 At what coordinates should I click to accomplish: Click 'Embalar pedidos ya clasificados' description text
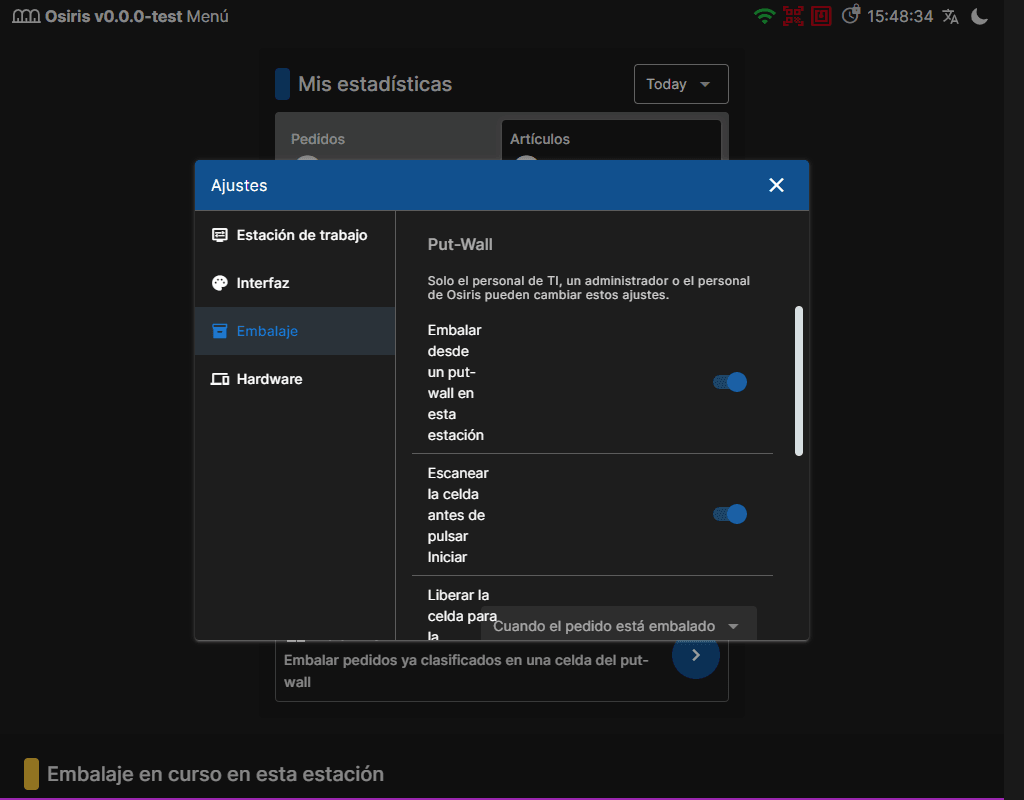pos(466,671)
